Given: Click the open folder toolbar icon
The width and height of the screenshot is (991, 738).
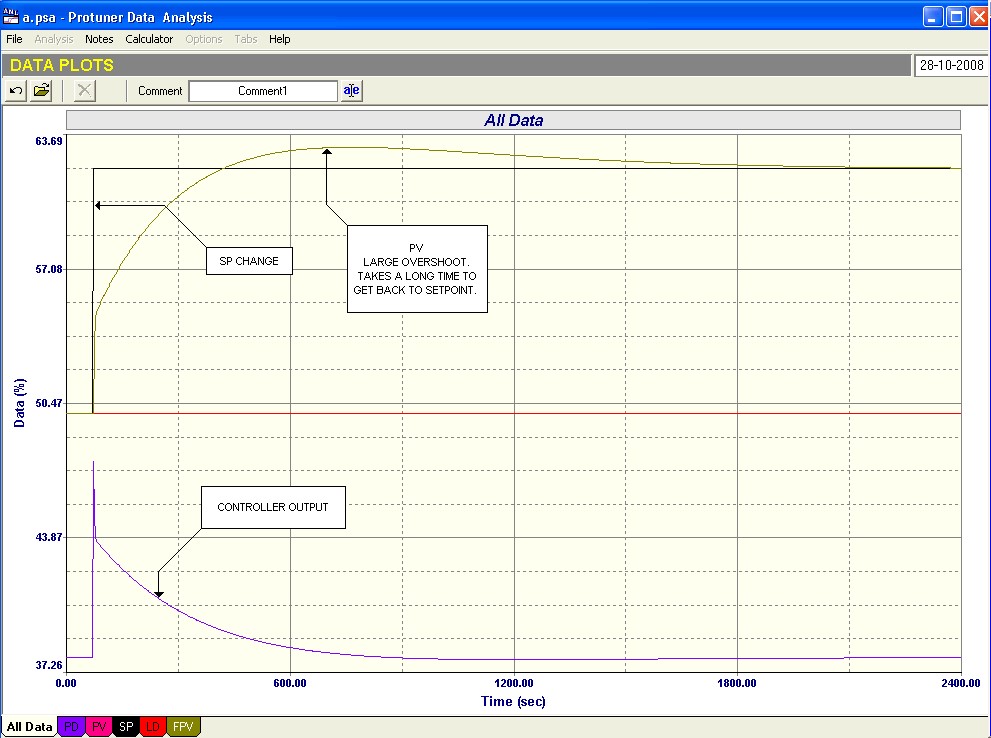Looking at the screenshot, I should pos(41,91).
